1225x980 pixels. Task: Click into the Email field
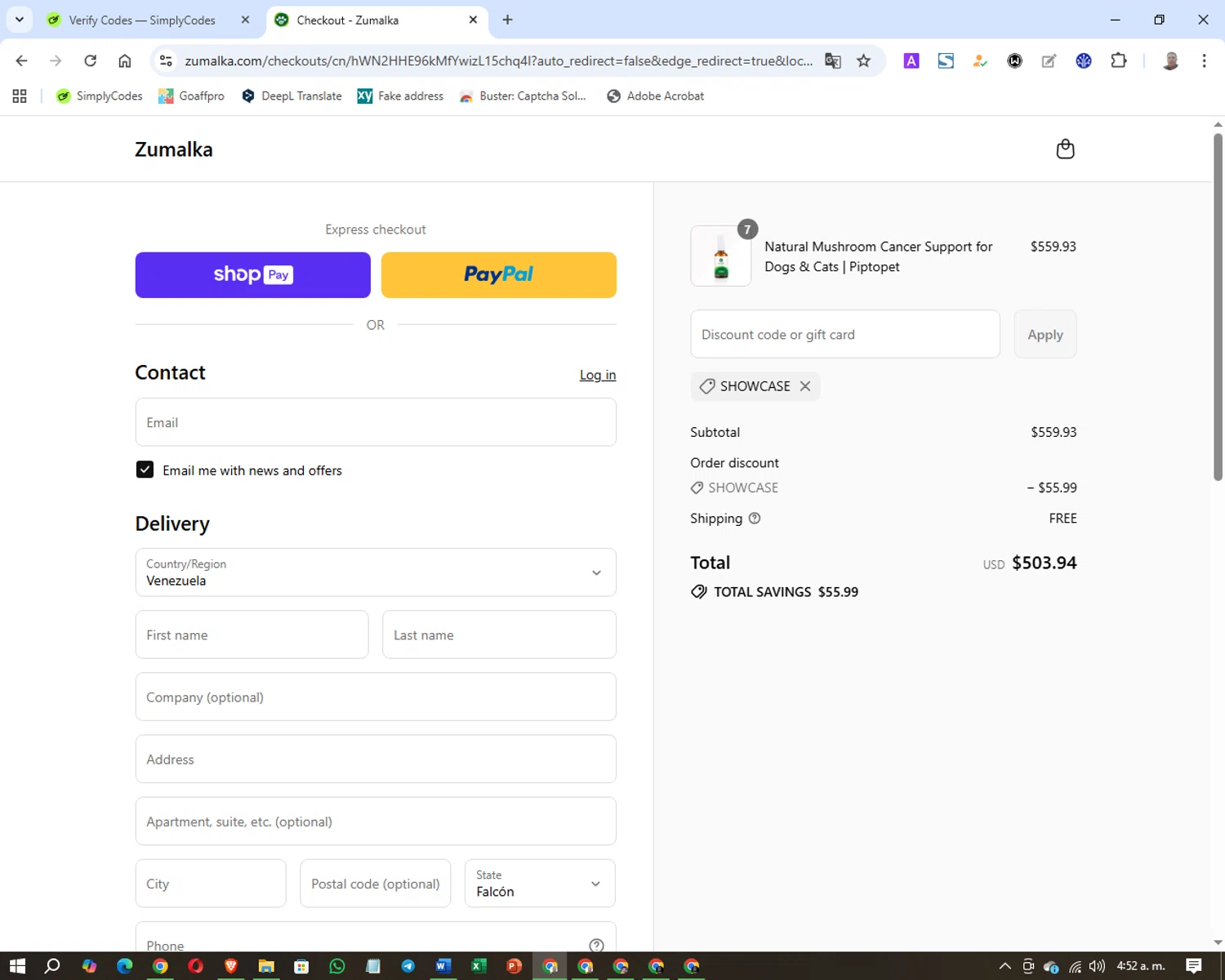click(x=376, y=422)
